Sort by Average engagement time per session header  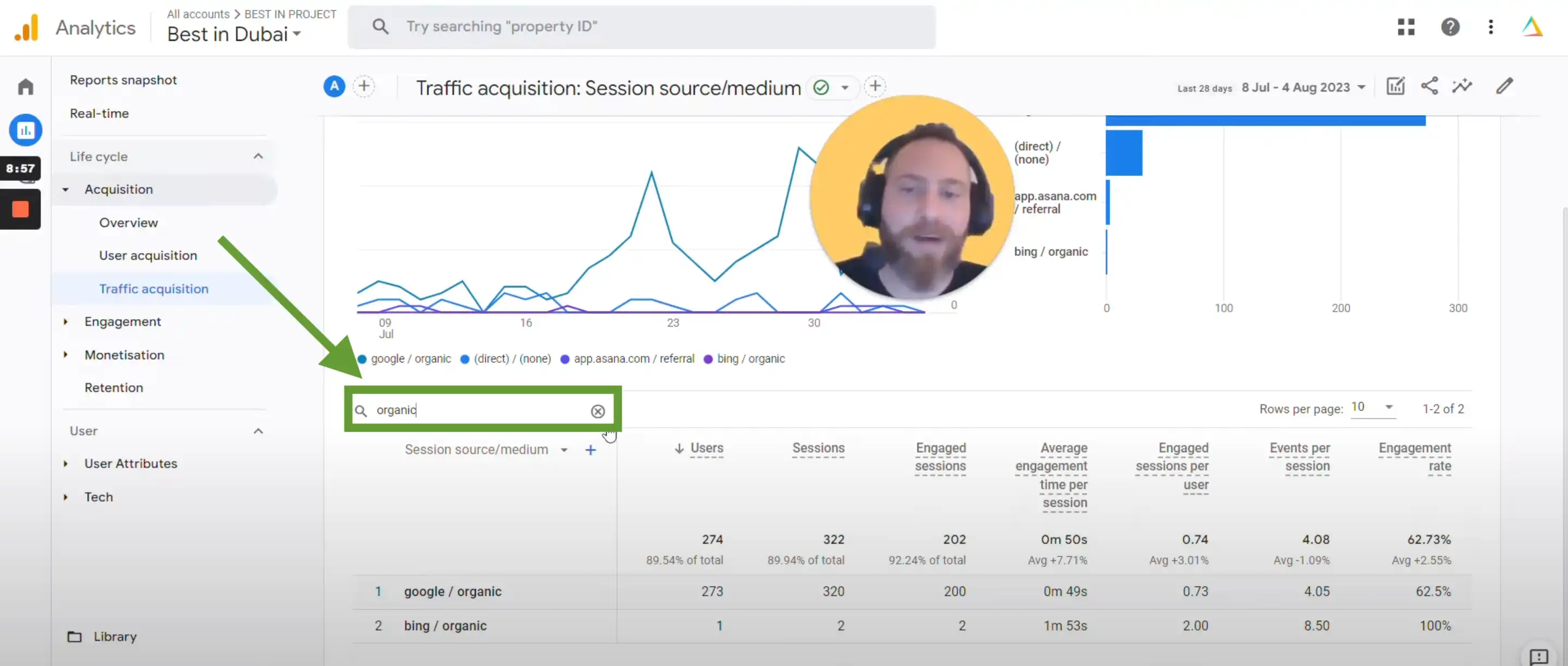tap(1051, 476)
